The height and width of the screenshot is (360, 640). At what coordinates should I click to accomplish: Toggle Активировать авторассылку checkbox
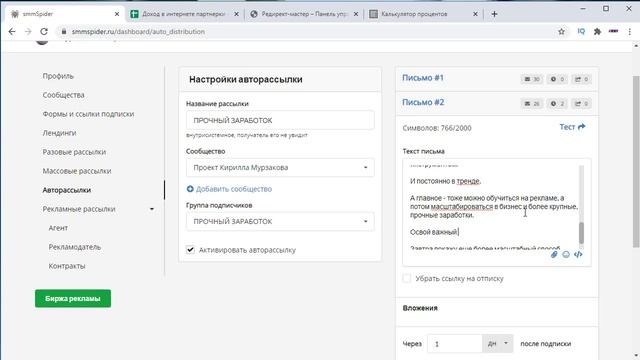click(x=190, y=249)
